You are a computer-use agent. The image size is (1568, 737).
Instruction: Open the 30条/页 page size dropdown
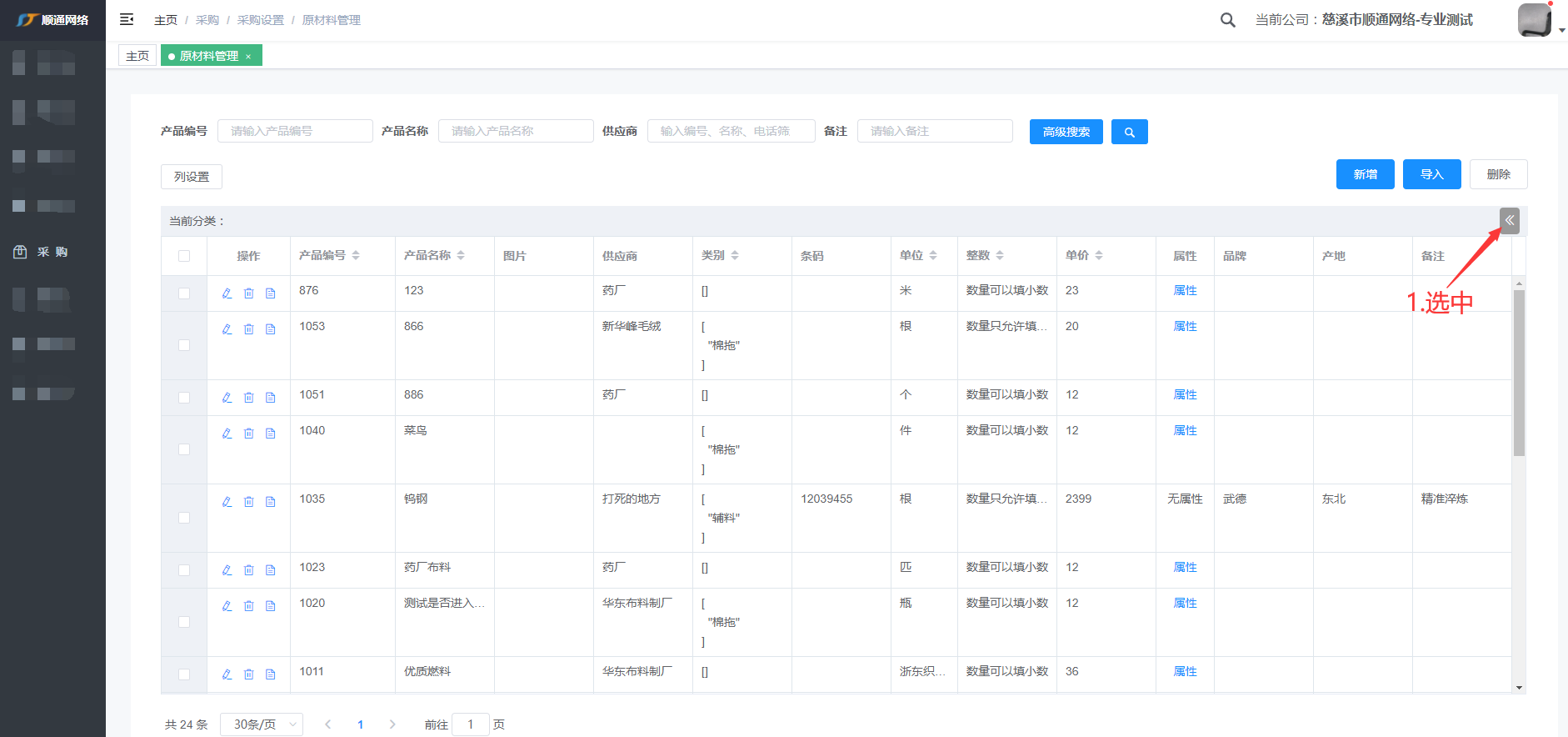coord(262,724)
